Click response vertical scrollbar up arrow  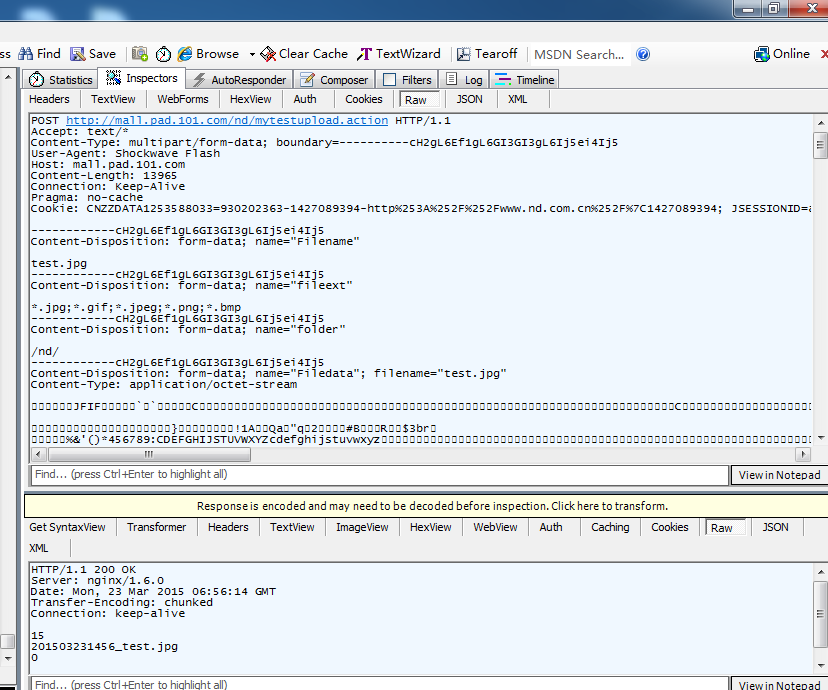click(x=821, y=572)
